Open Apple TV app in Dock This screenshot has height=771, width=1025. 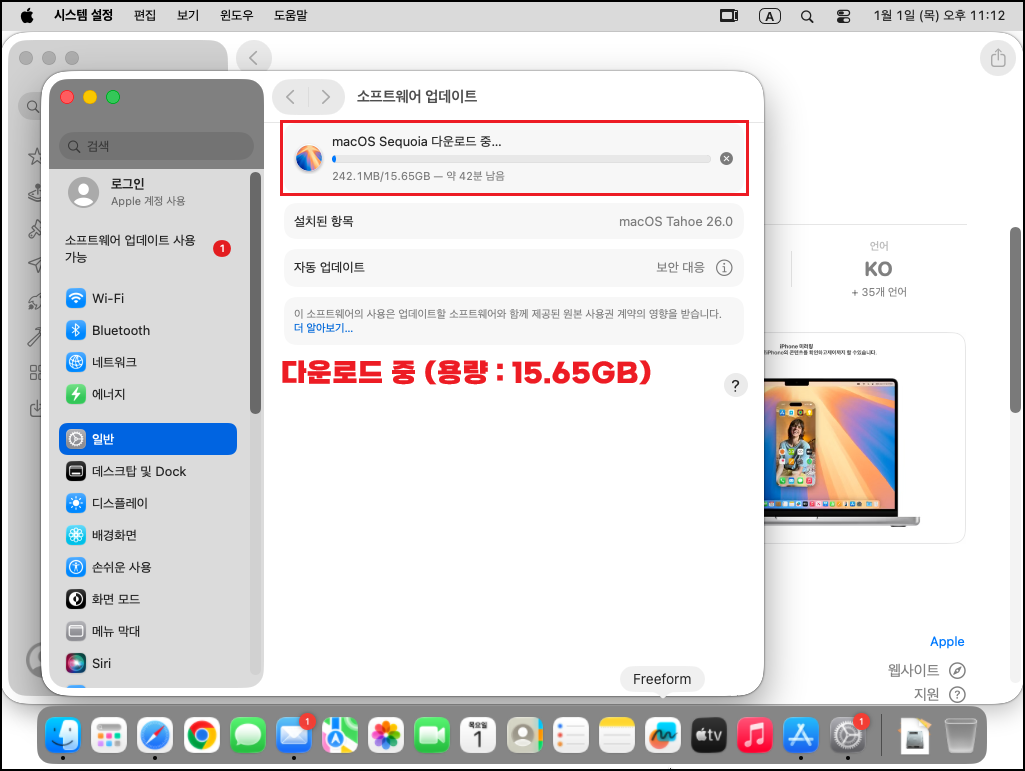[709, 735]
